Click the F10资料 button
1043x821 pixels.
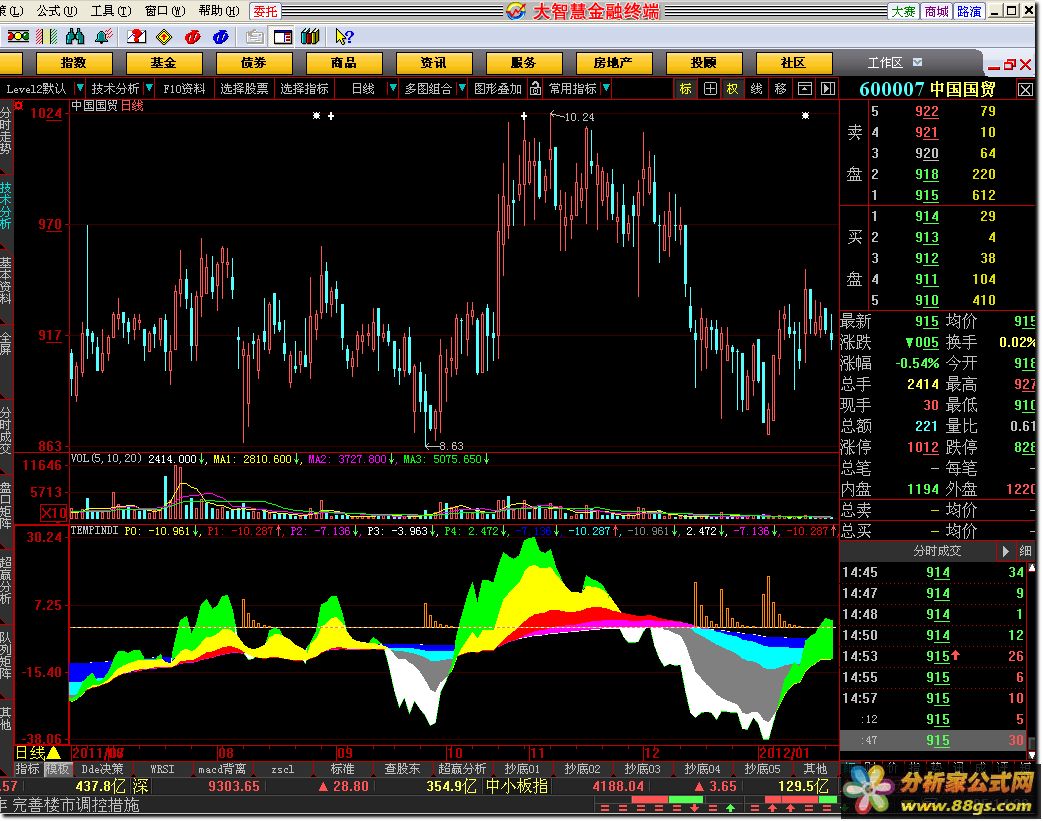184,88
